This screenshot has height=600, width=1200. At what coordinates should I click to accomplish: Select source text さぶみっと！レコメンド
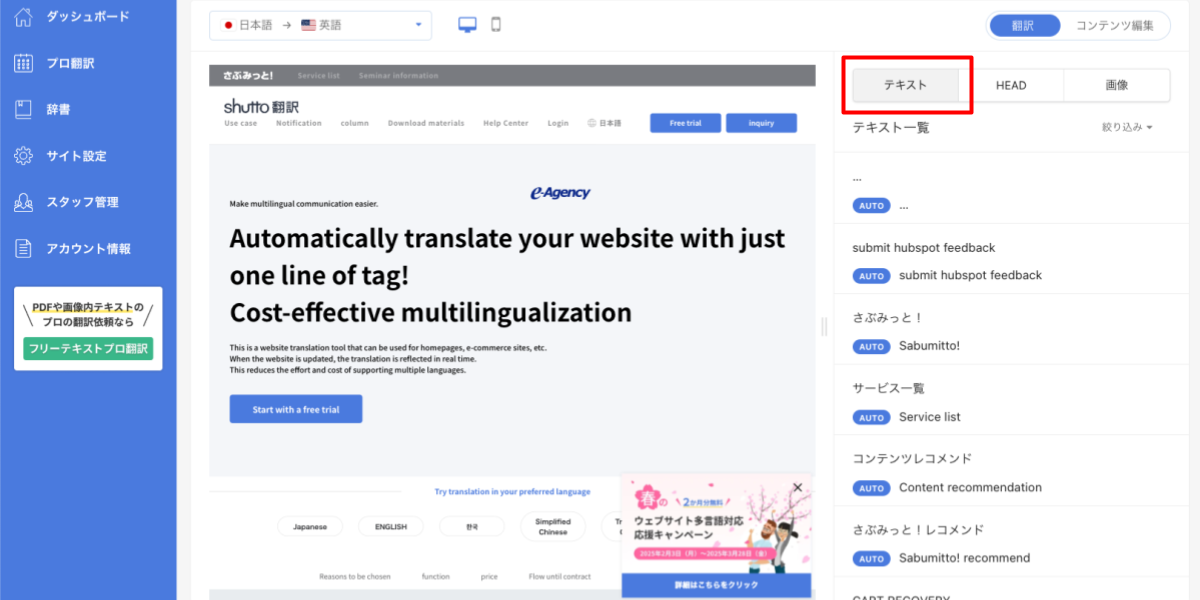[918, 530]
